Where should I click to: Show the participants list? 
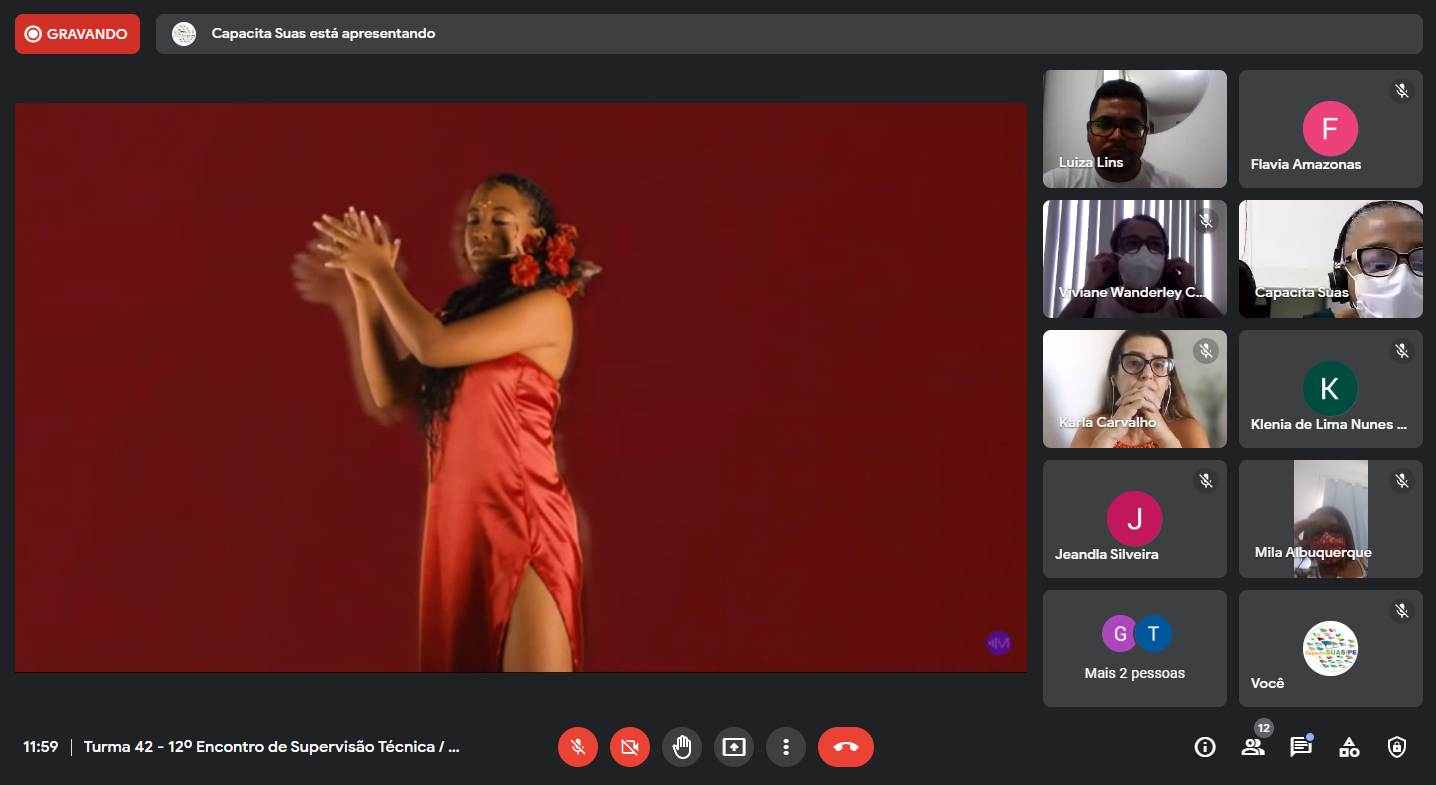[1253, 747]
